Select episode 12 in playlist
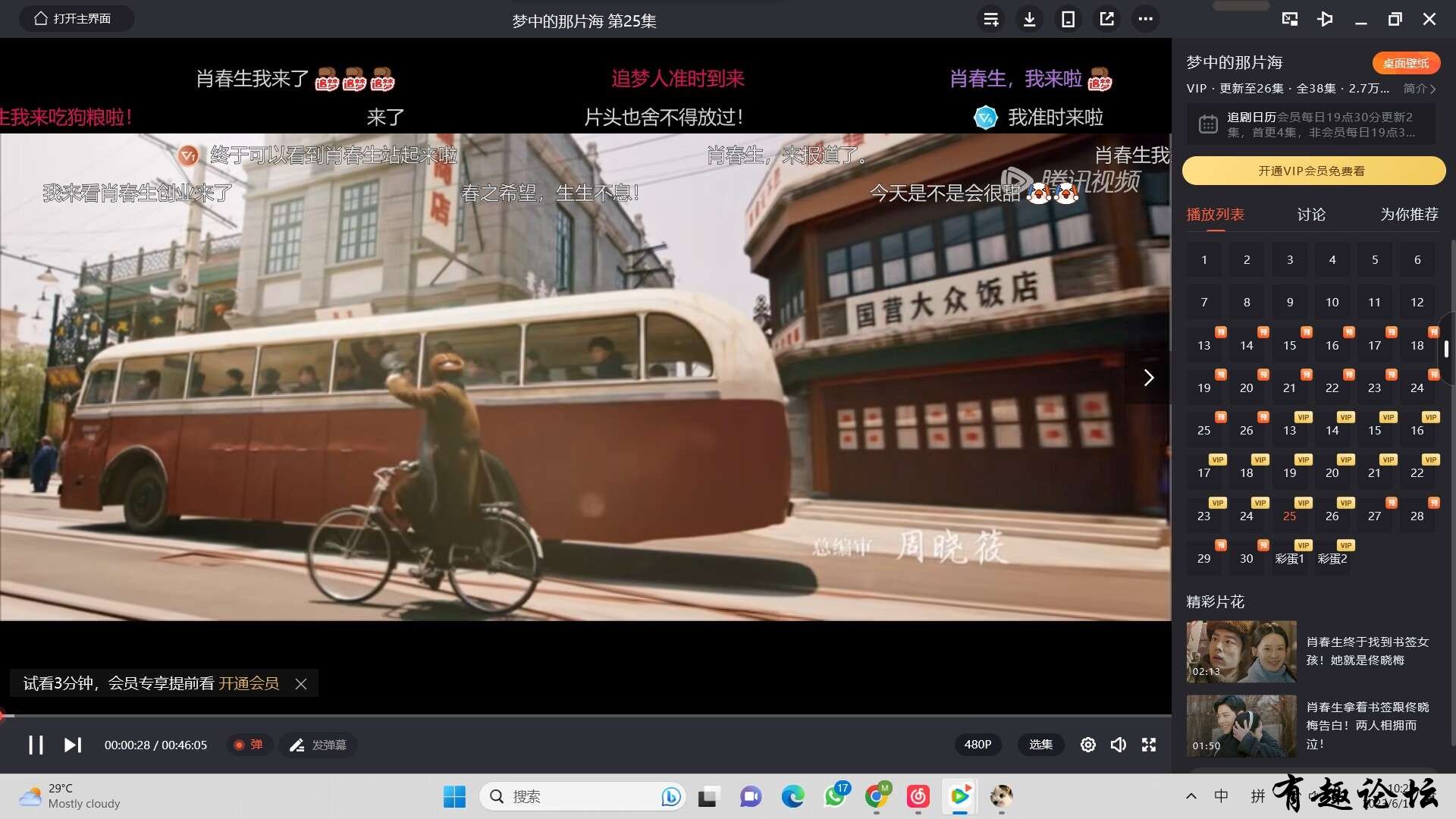This screenshot has height=819, width=1456. (1417, 302)
